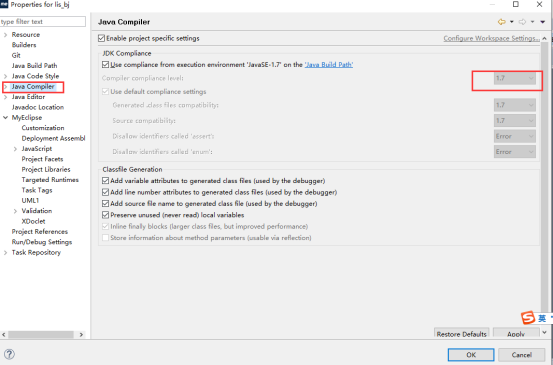This screenshot has height=365, width=553.
Task: Toggle Store information about method parameters checkbox
Action: pos(105,238)
